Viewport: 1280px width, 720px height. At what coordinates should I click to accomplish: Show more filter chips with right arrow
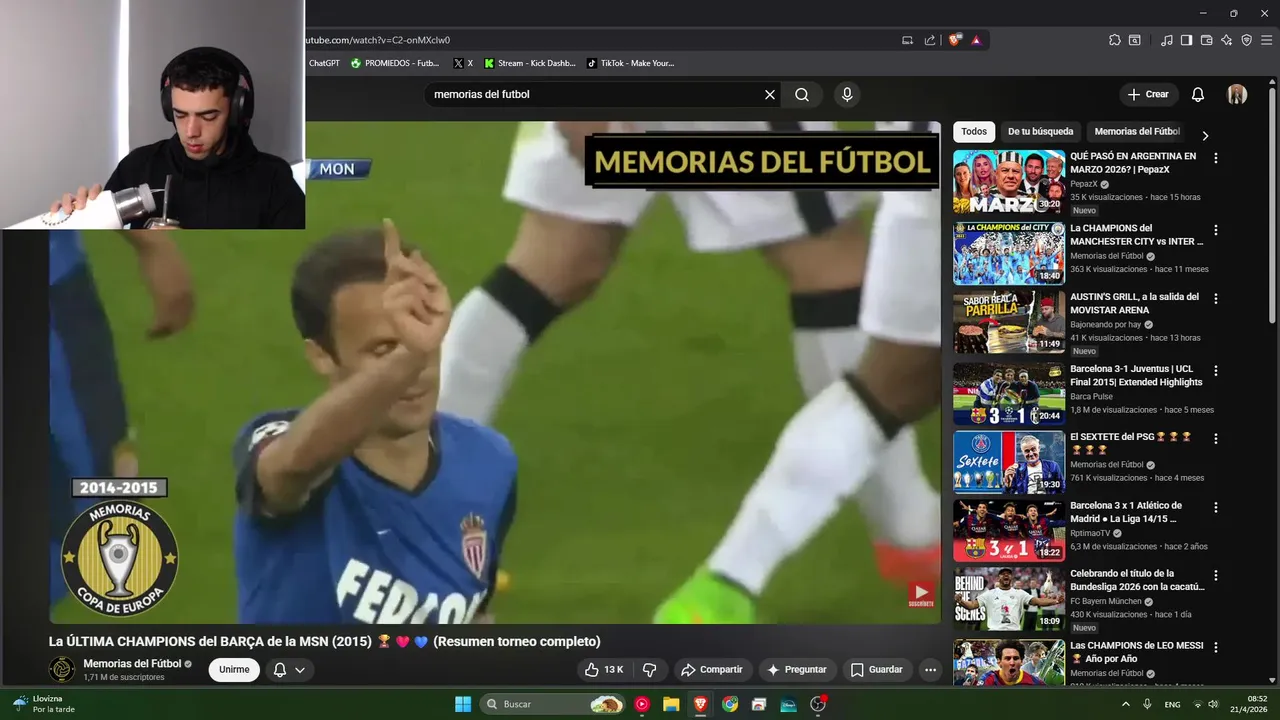(x=1205, y=135)
